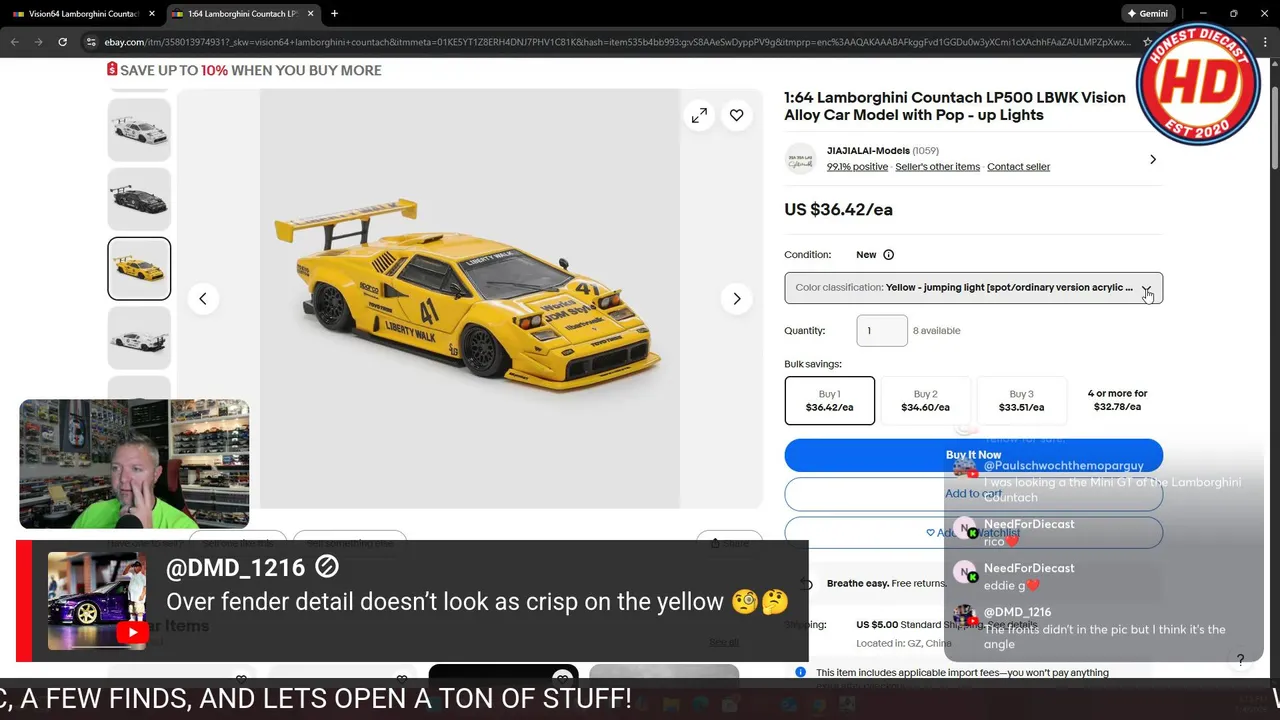Select the 4 or more bulk savings option
The width and height of the screenshot is (1280, 720).
[1117, 400]
